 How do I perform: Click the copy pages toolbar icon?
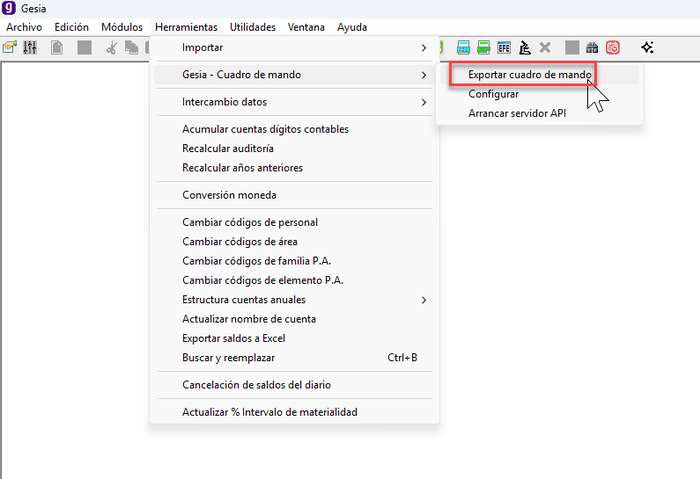131,47
